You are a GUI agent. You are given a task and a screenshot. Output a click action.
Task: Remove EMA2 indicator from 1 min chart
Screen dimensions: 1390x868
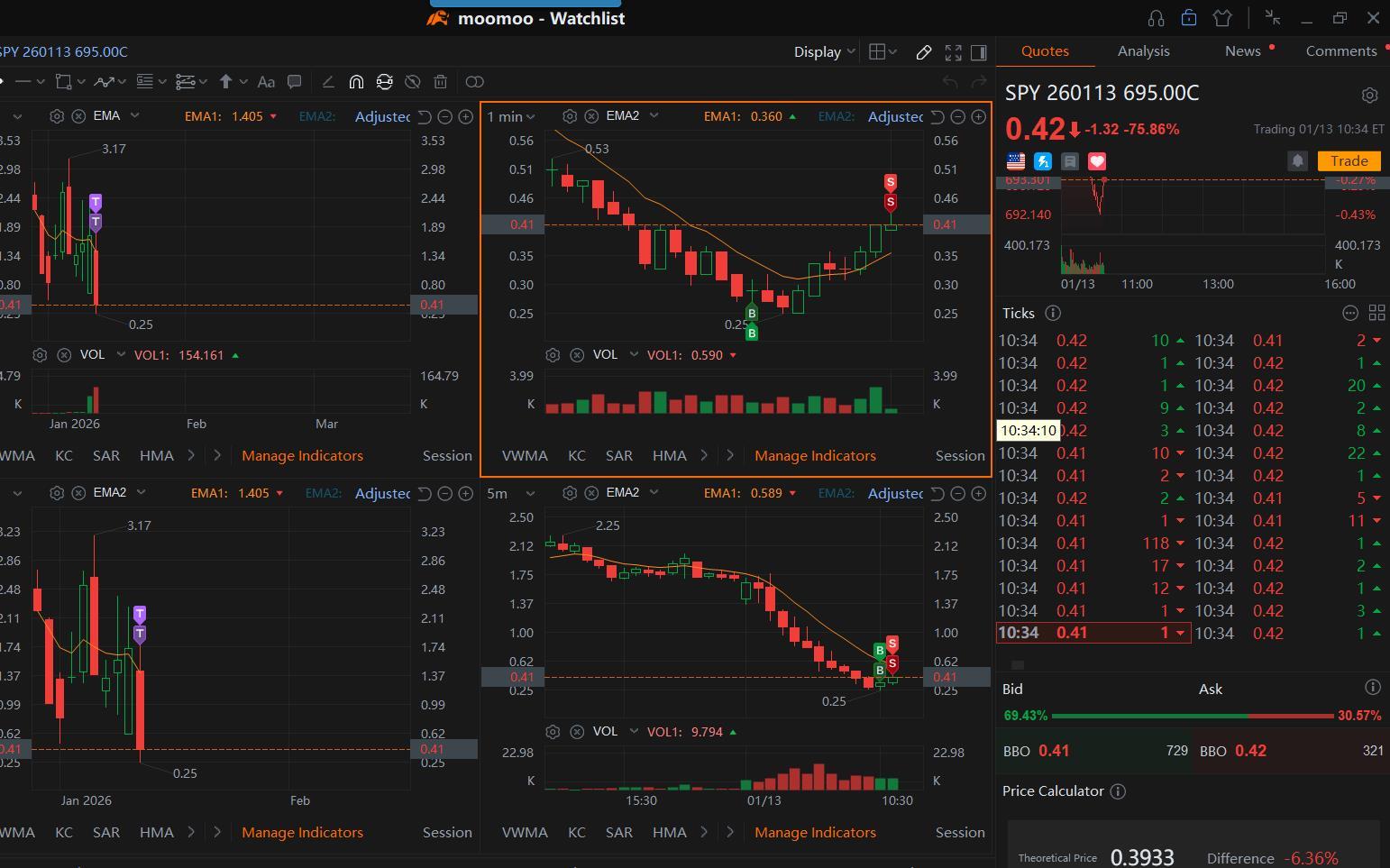tap(591, 116)
